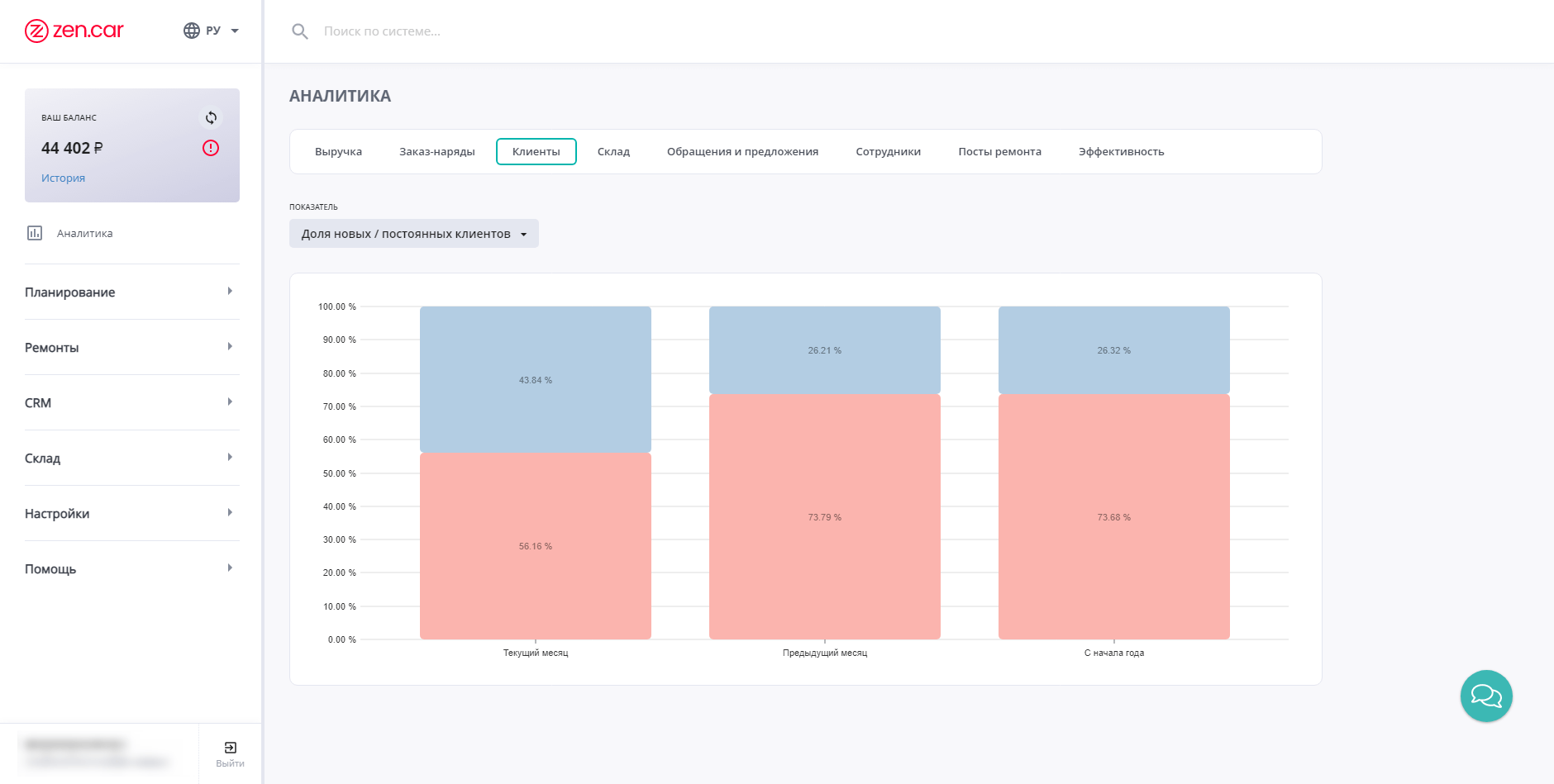Switch to the Заказ-наряды tab

(x=437, y=151)
